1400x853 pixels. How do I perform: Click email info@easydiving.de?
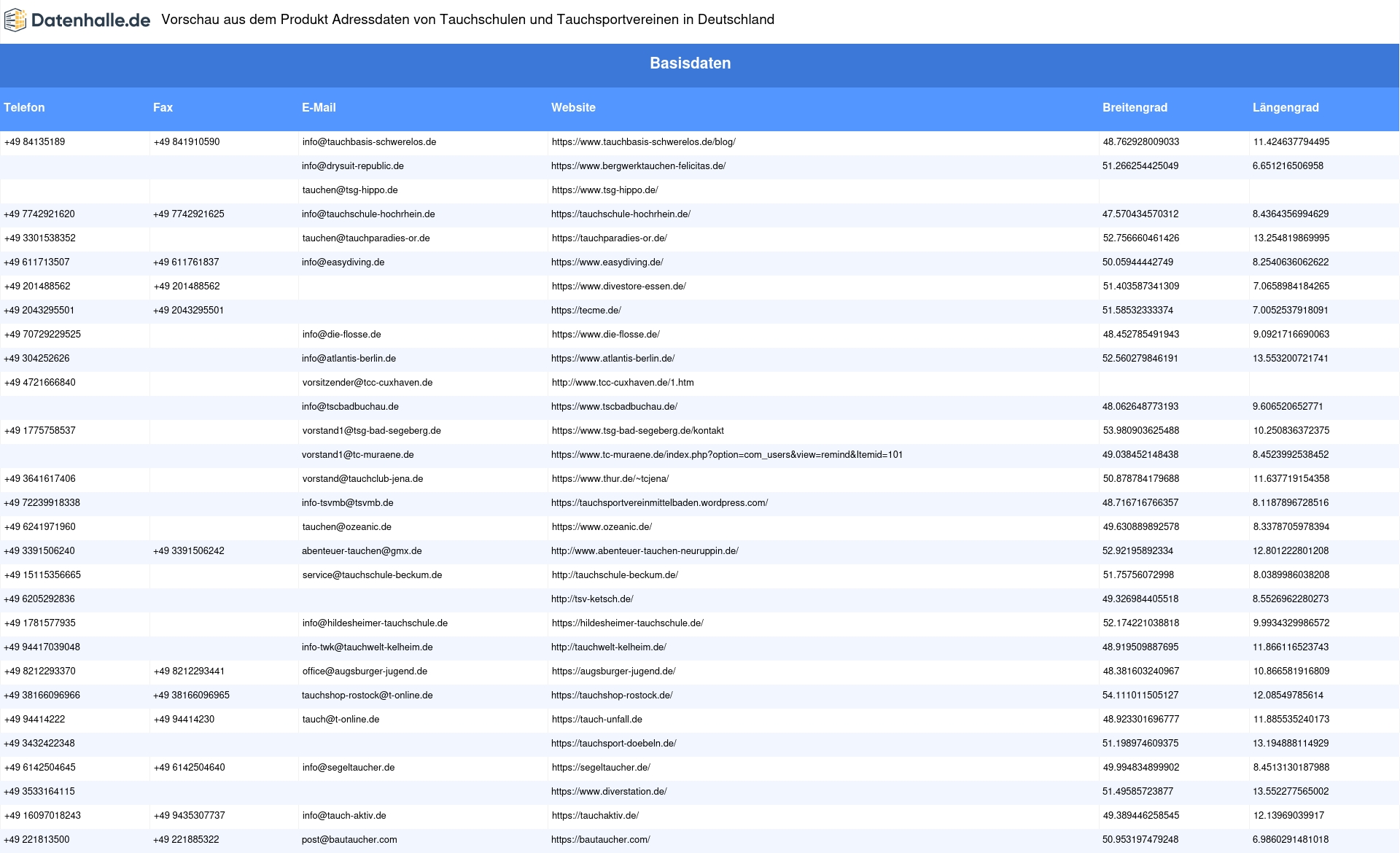pyautogui.click(x=343, y=262)
